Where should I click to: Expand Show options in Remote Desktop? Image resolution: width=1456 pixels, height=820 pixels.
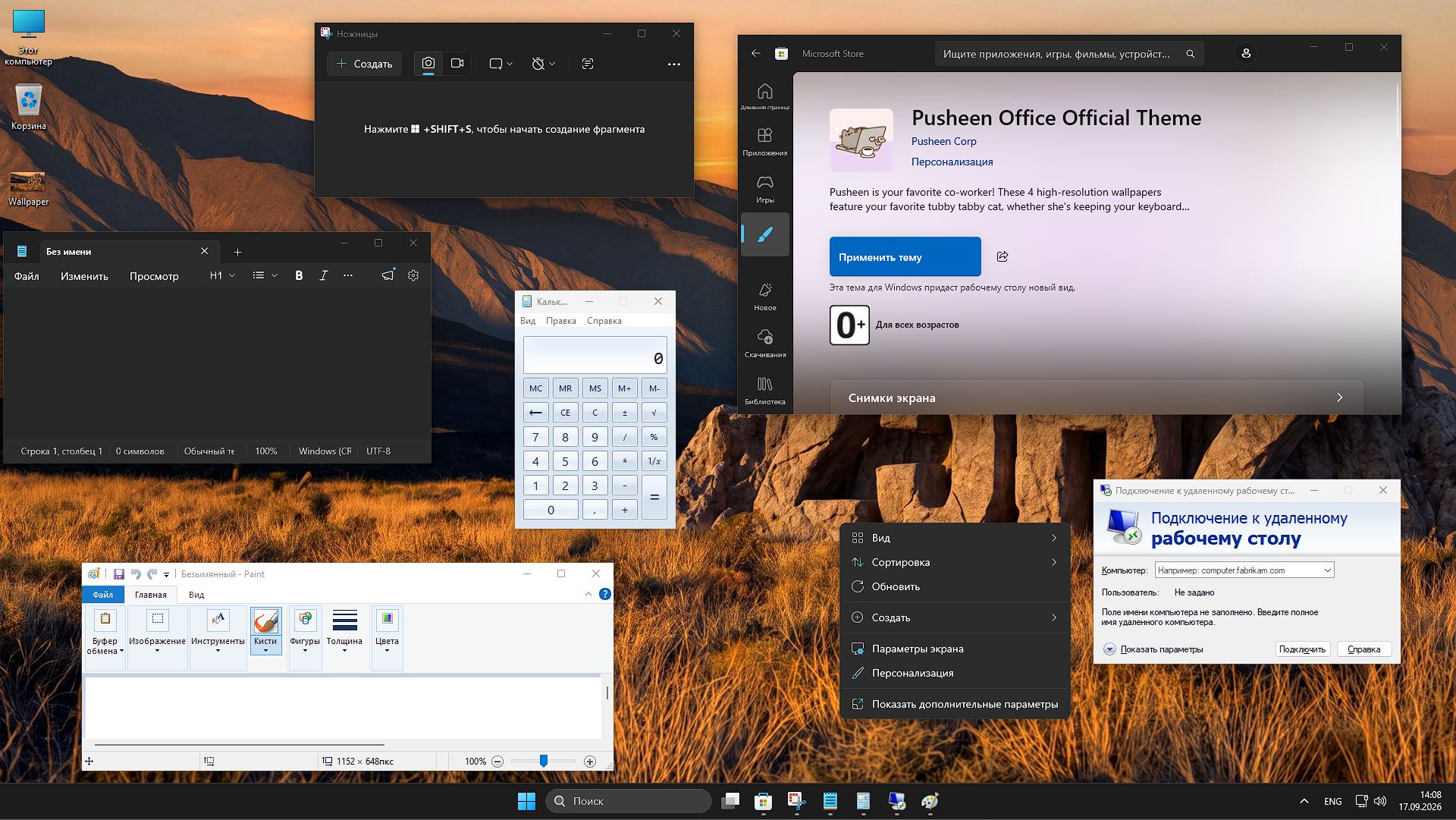[x=1153, y=649]
